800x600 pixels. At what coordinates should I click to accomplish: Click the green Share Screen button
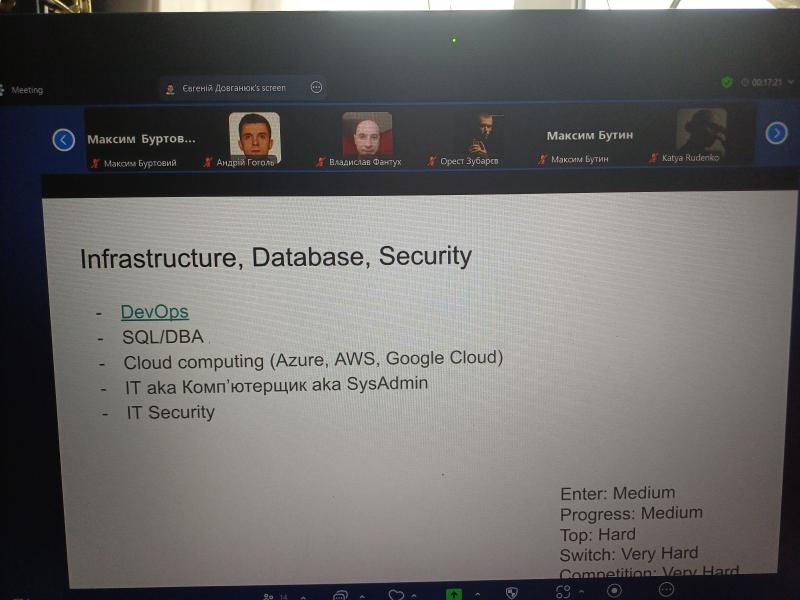coord(454,594)
